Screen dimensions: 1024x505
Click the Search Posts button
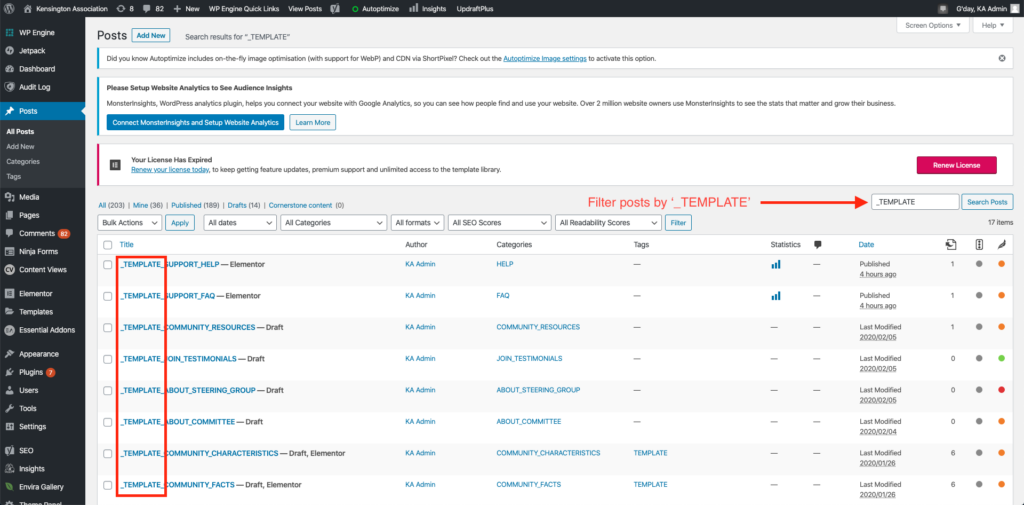coord(987,203)
